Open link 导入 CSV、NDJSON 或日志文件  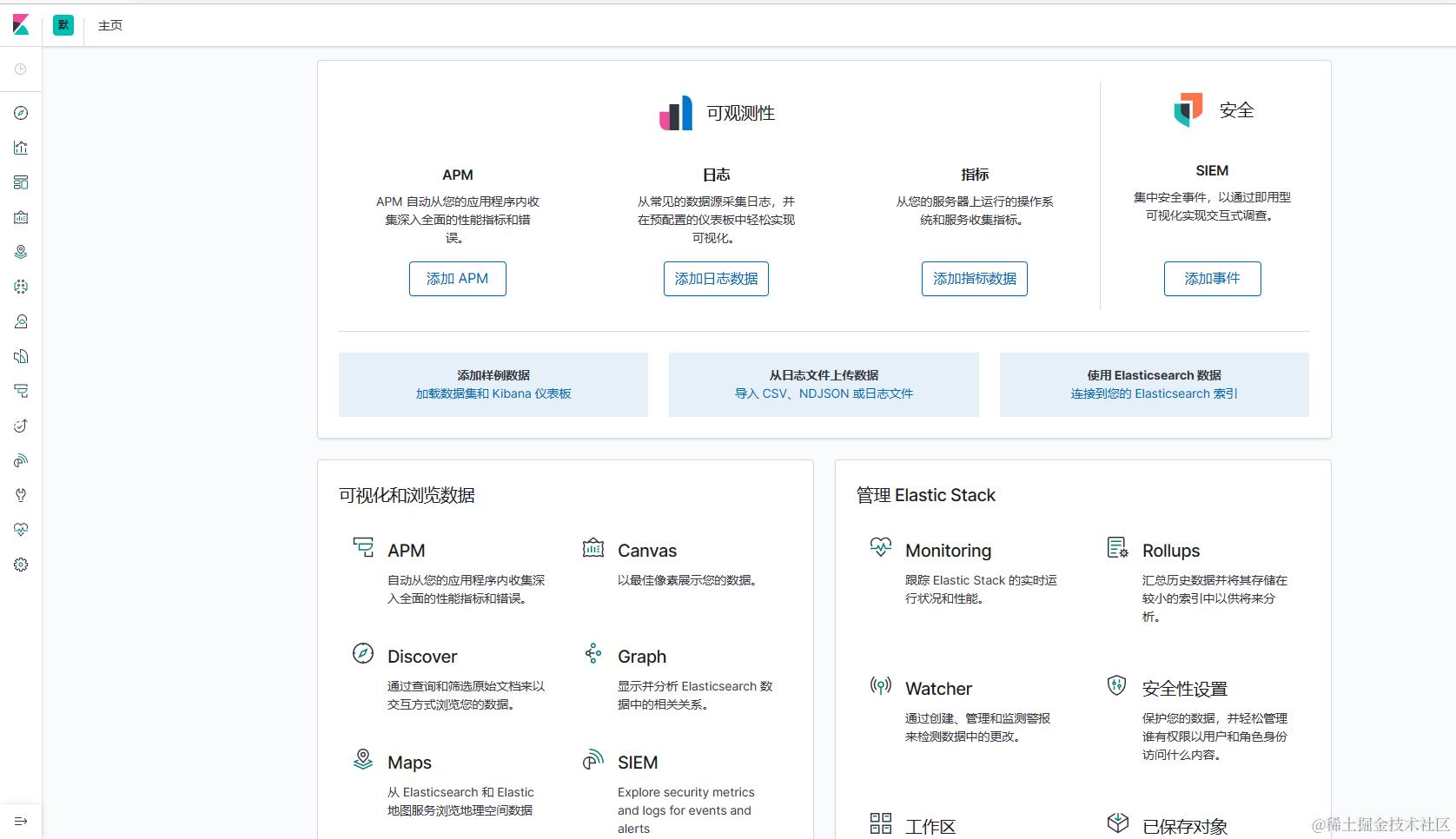click(824, 393)
